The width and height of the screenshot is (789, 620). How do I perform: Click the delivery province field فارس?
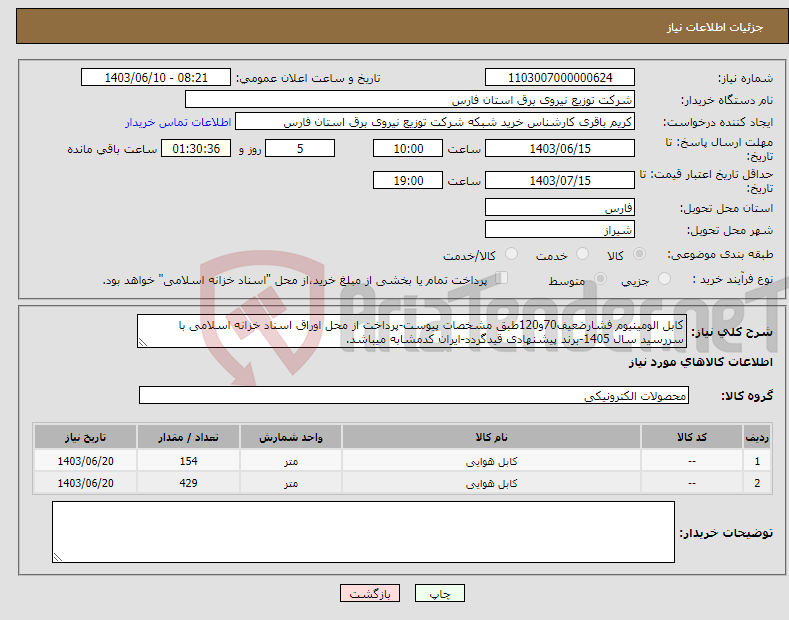click(x=560, y=207)
